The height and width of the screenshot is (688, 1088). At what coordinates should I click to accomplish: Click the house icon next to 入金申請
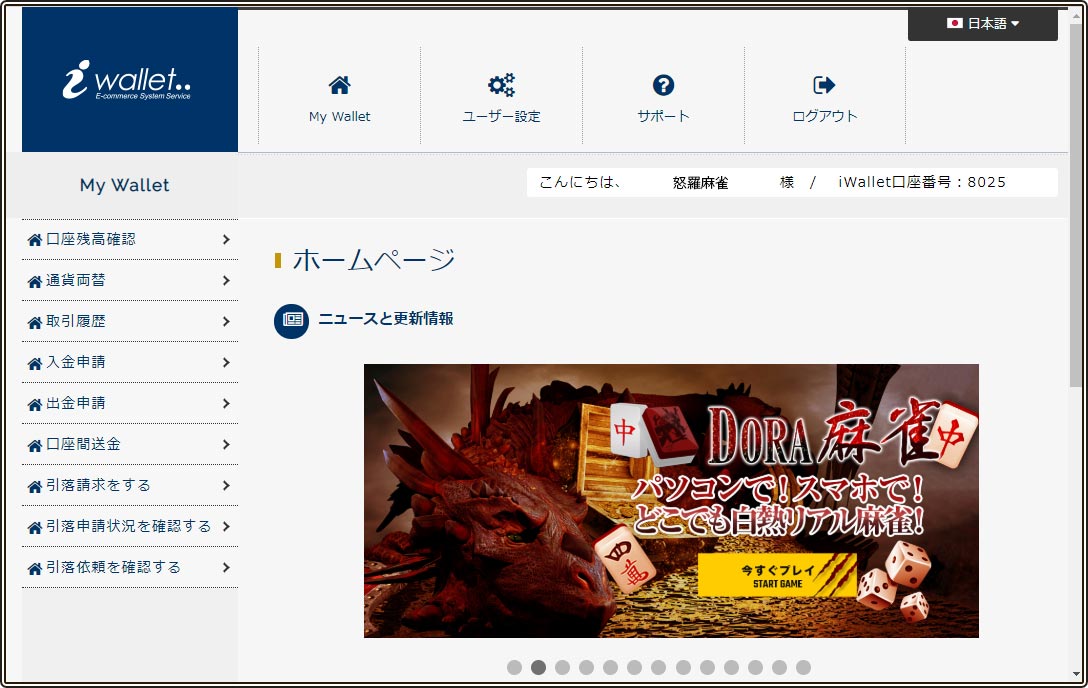coord(35,363)
